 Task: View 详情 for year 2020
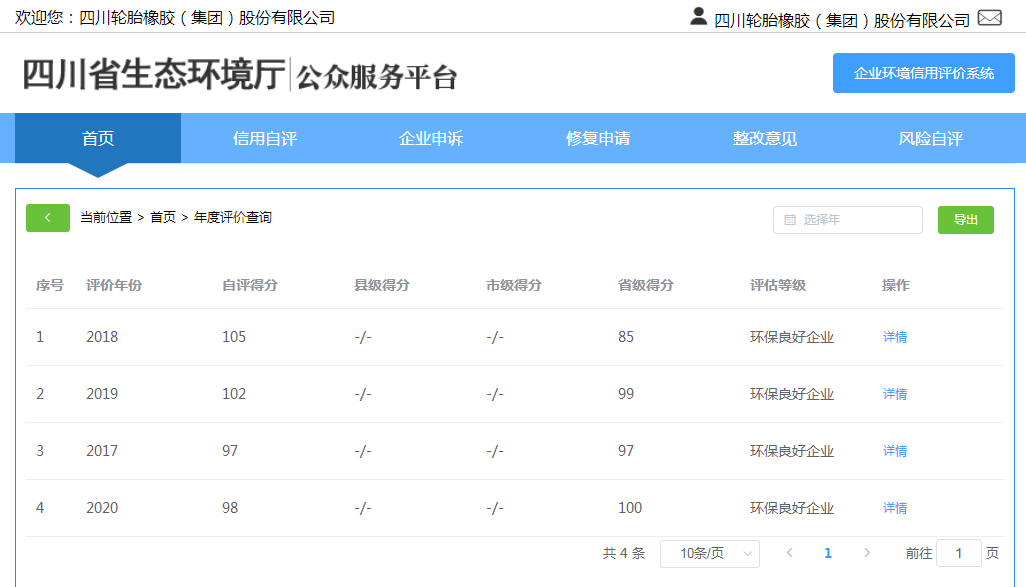point(894,508)
